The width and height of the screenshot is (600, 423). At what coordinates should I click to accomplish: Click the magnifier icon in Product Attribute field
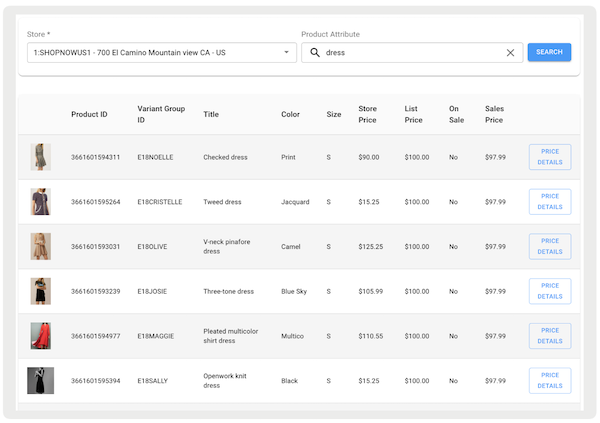(x=315, y=52)
